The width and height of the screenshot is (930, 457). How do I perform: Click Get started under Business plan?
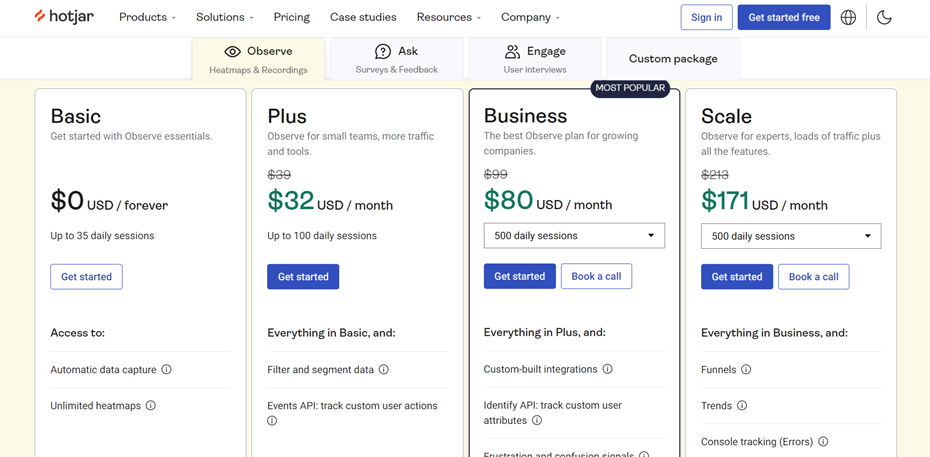pyautogui.click(x=520, y=276)
